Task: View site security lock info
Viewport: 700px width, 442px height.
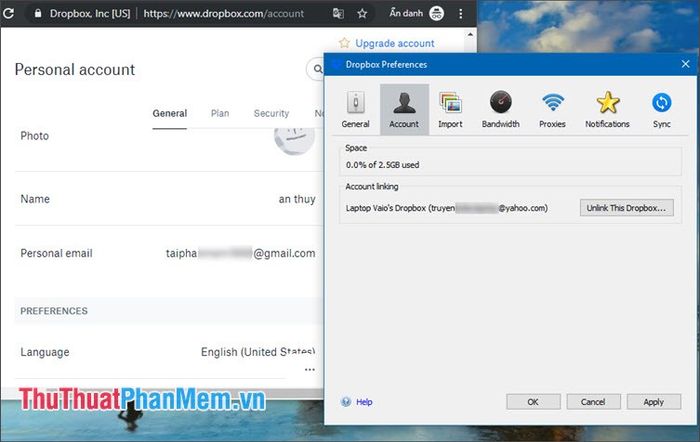Action: click(x=38, y=13)
